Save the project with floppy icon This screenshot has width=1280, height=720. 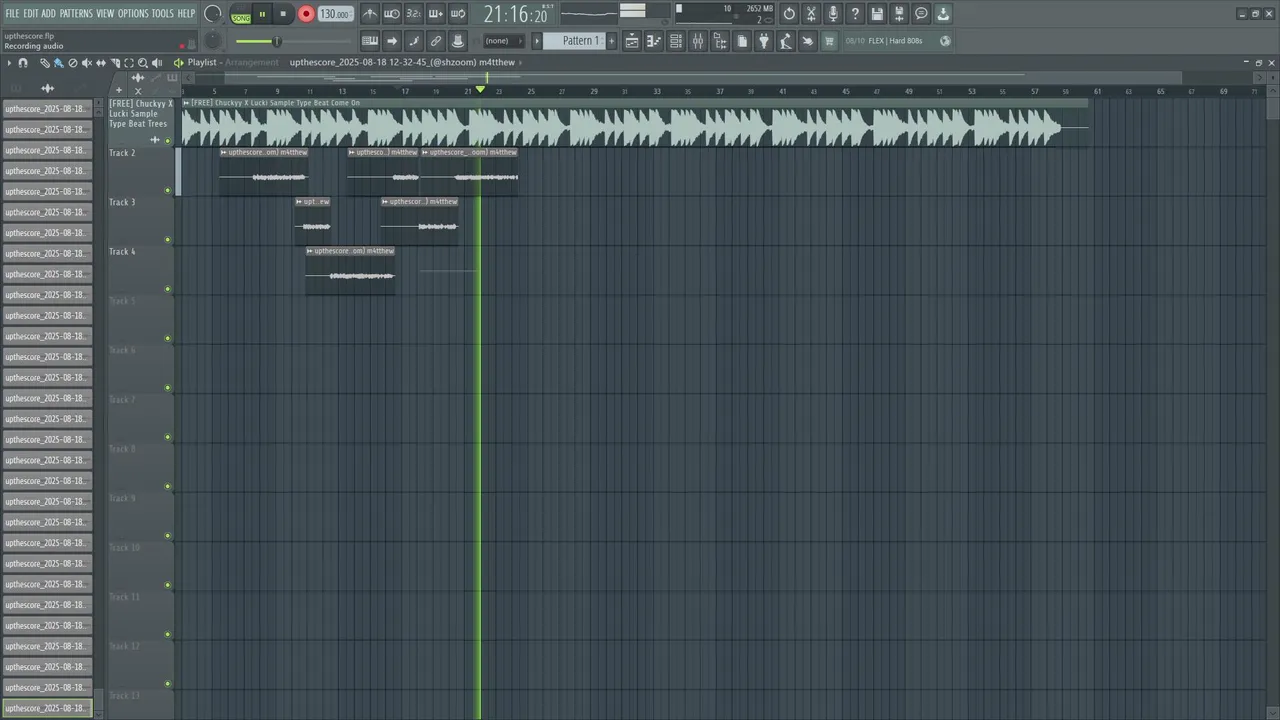pyautogui.click(x=877, y=14)
